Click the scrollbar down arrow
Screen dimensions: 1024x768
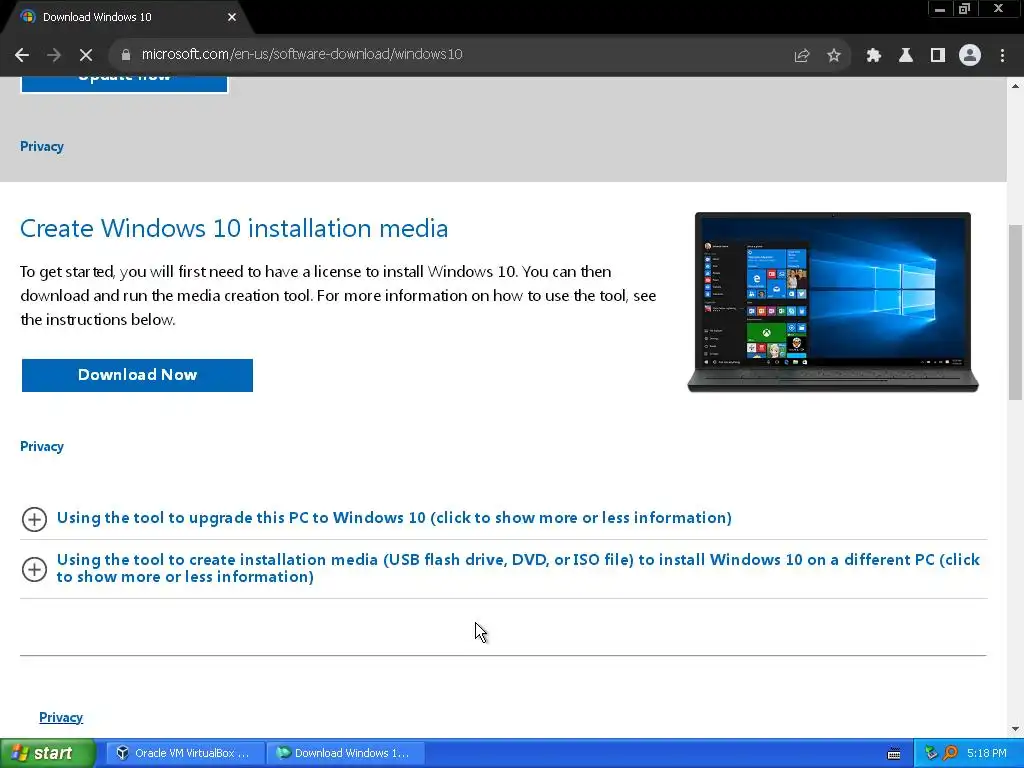(x=1015, y=728)
